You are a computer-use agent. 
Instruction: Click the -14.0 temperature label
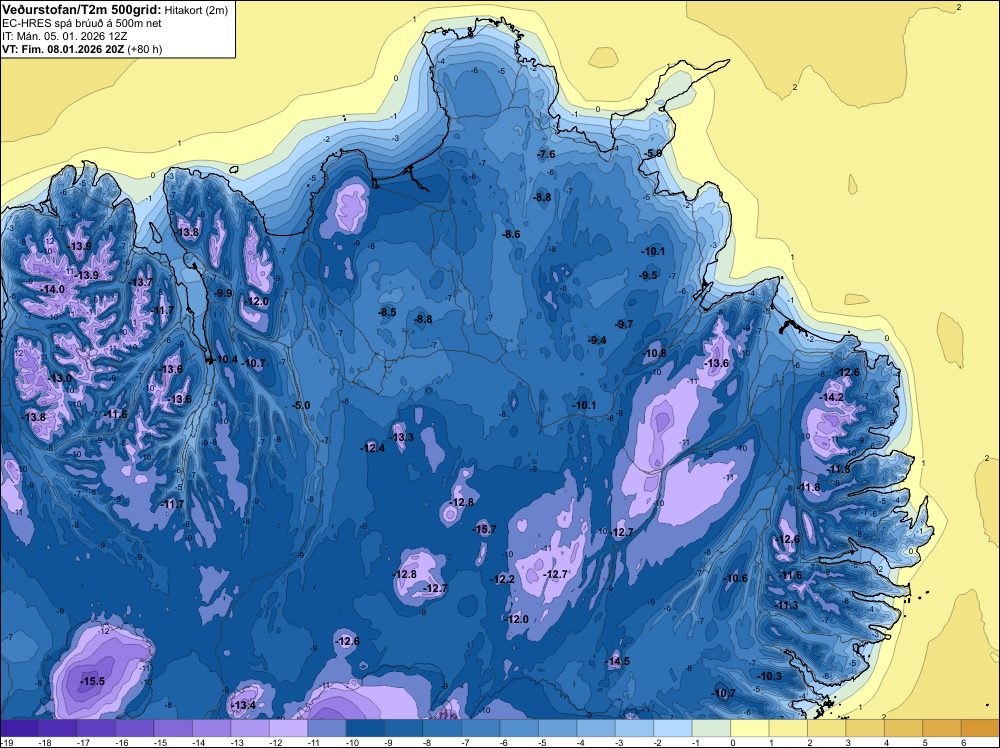tap(52, 290)
